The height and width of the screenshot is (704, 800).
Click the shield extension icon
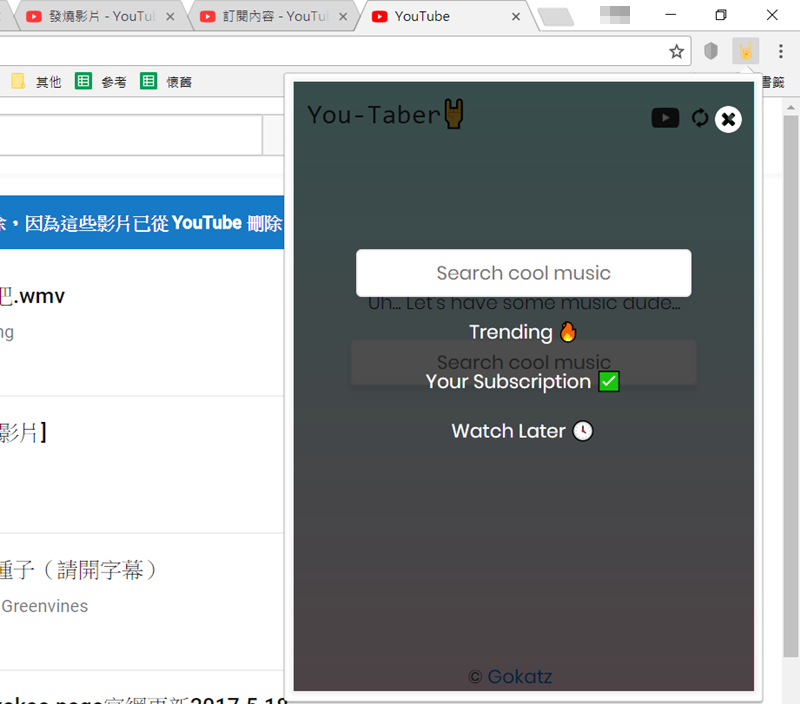coord(711,51)
